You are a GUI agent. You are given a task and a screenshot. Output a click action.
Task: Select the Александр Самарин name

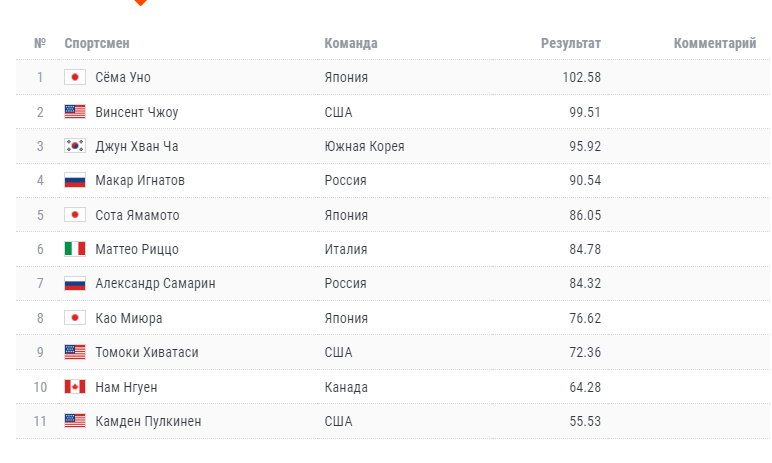coord(155,284)
